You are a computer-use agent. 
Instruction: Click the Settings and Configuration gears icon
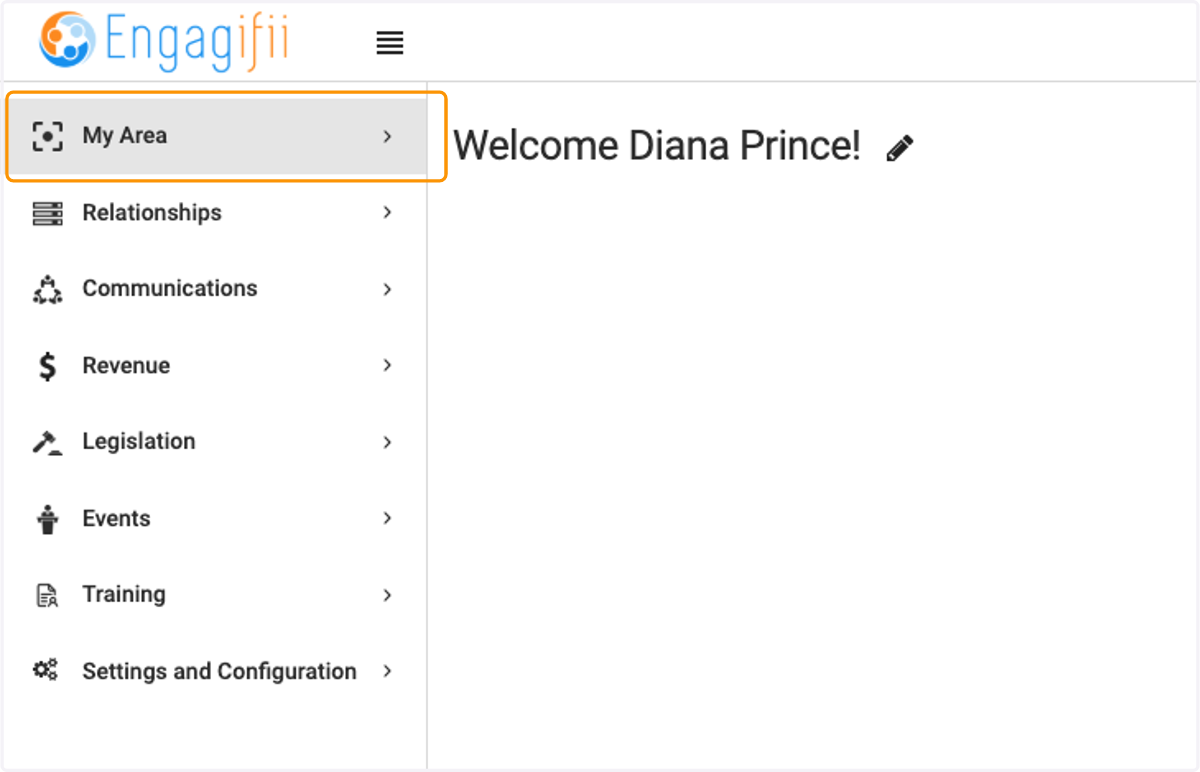coord(46,671)
